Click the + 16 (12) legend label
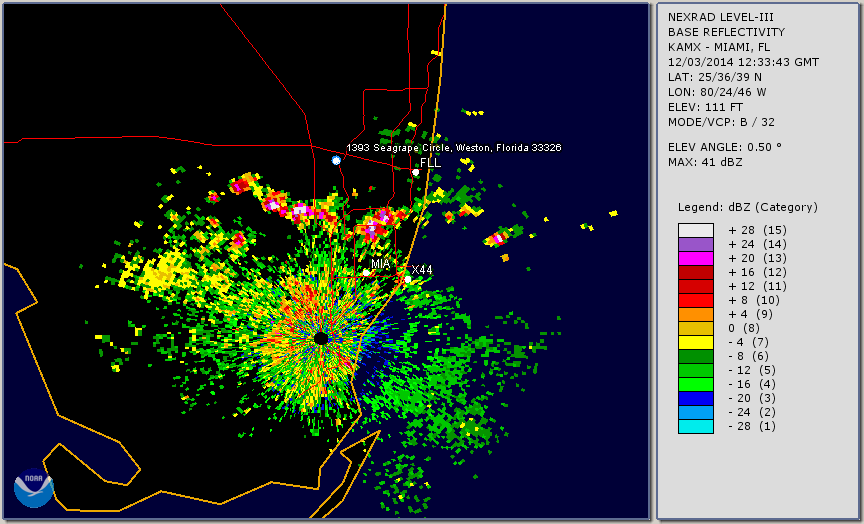 [x=758, y=272]
